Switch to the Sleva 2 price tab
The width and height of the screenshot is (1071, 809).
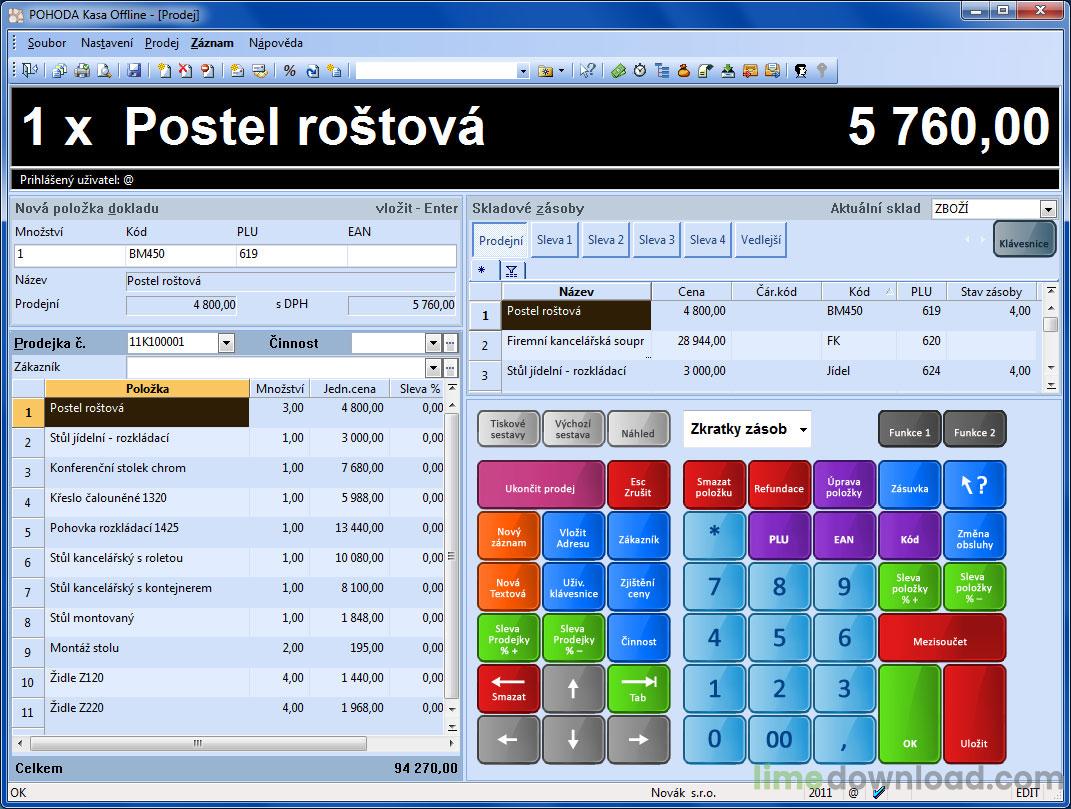point(605,239)
